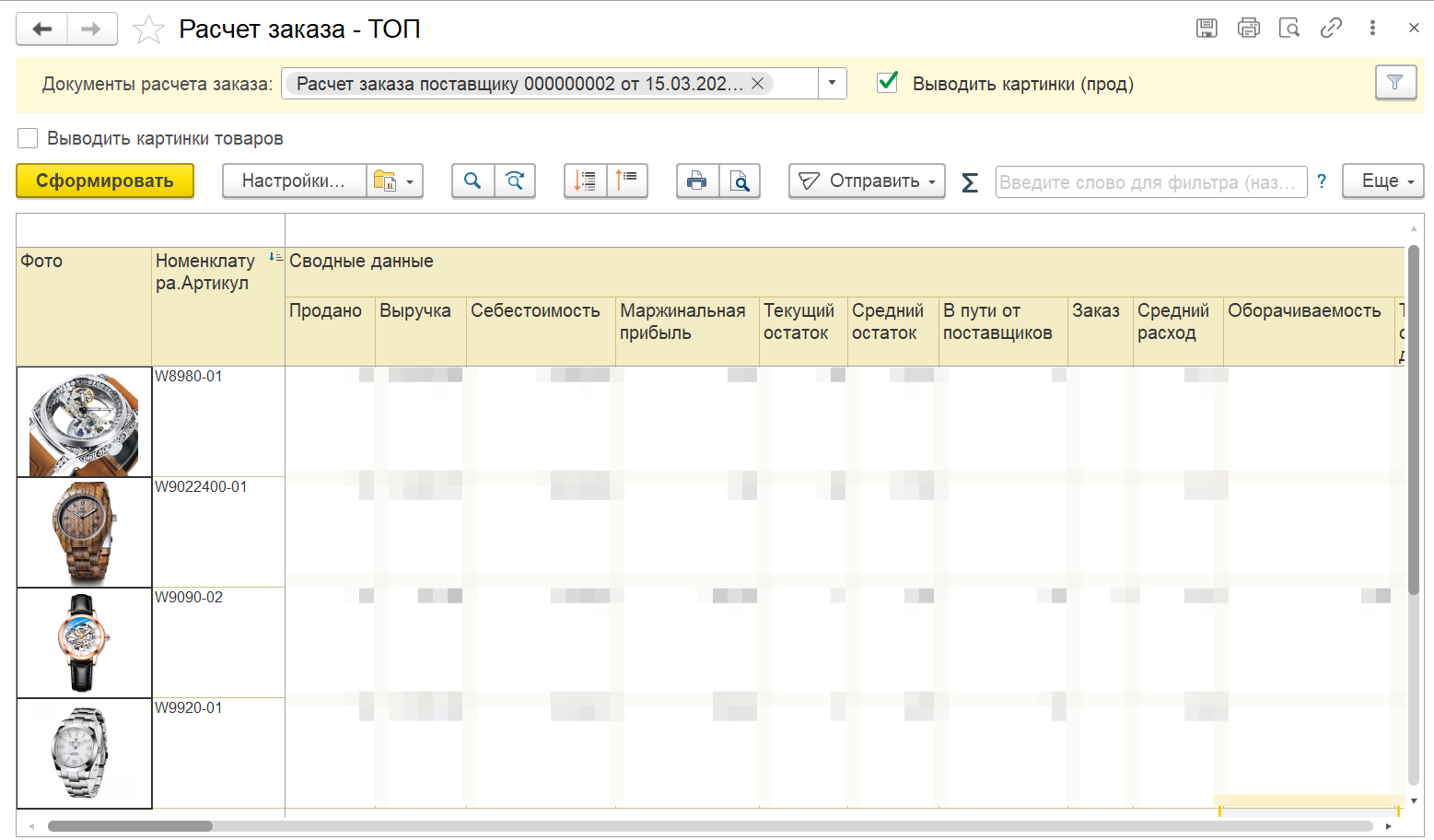Image resolution: width=1434 pixels, height=840 pixels.
Task: Click the print icon next to preview
Action: pyautogui.click(x=697, y=181)
